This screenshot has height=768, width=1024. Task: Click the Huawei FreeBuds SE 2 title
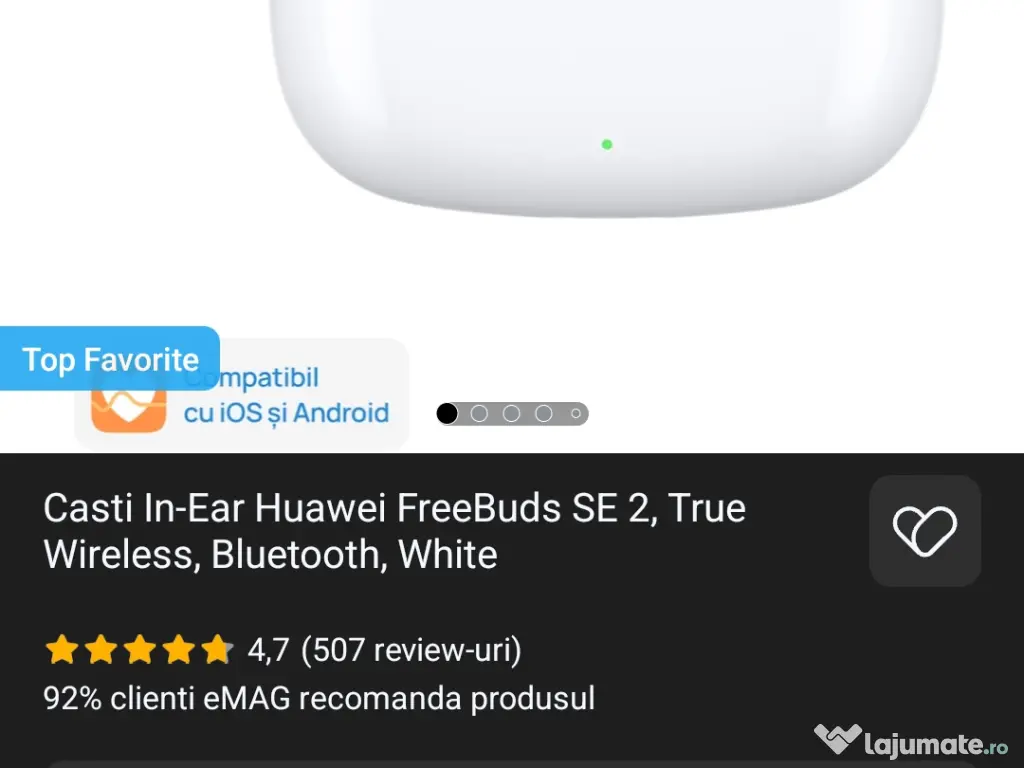point(394,531)
